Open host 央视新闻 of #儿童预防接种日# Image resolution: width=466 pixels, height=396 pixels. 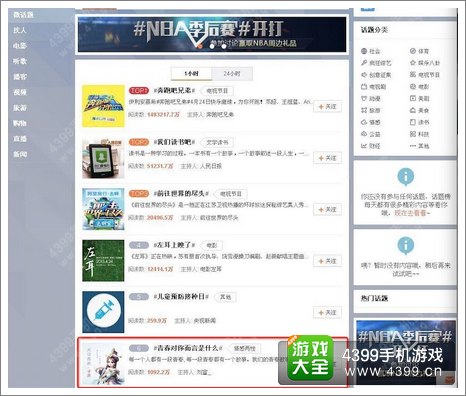coord(204,321)
